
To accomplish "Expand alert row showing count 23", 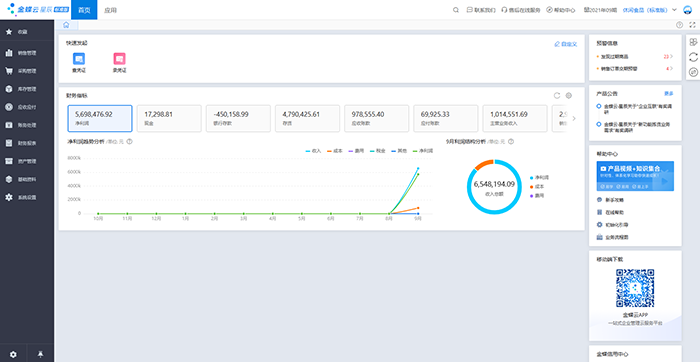I will 635,57.
